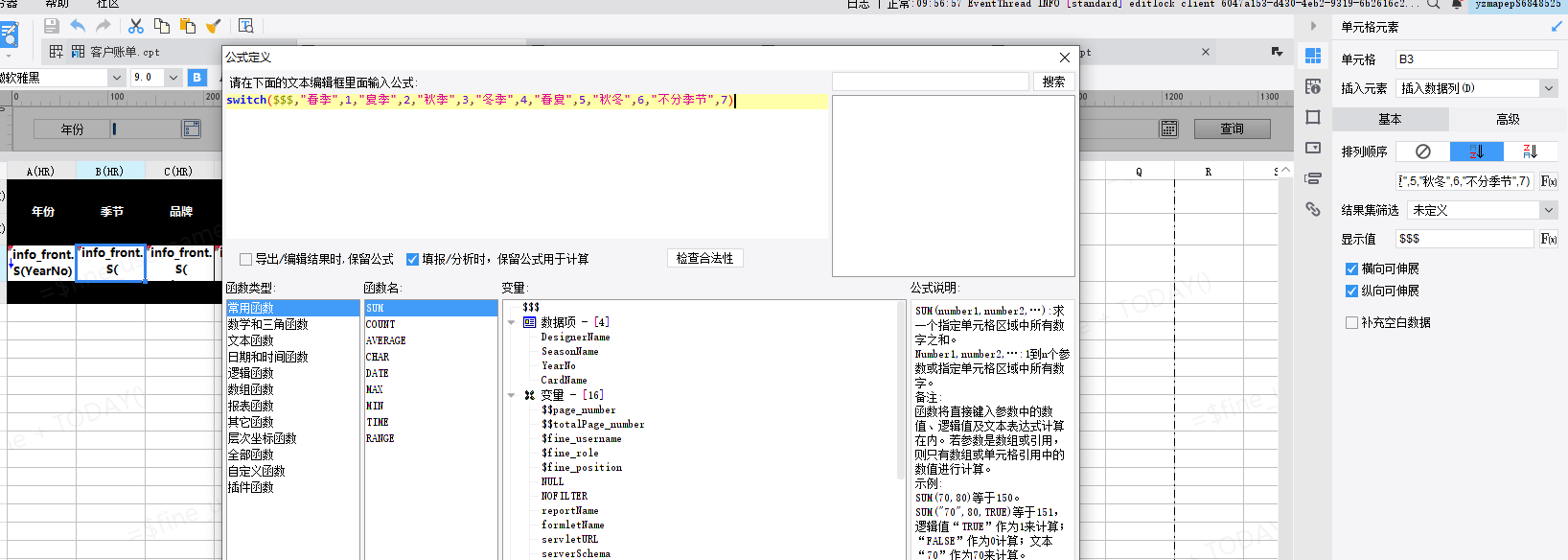Image resolution: width=1568 pixels, height=560 pixels.
Task: Select 文本函数 in function type list
Action: coord(251,340)
